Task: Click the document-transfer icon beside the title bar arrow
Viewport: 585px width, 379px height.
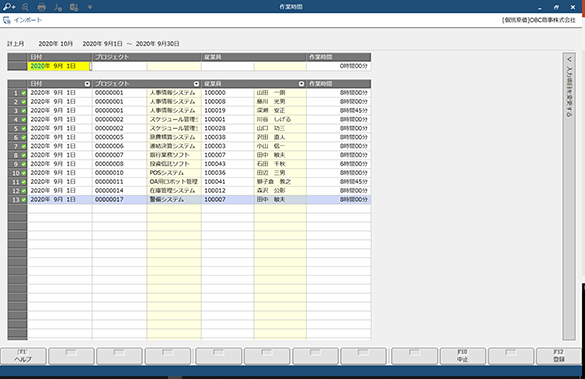Action: coord(74,7)
